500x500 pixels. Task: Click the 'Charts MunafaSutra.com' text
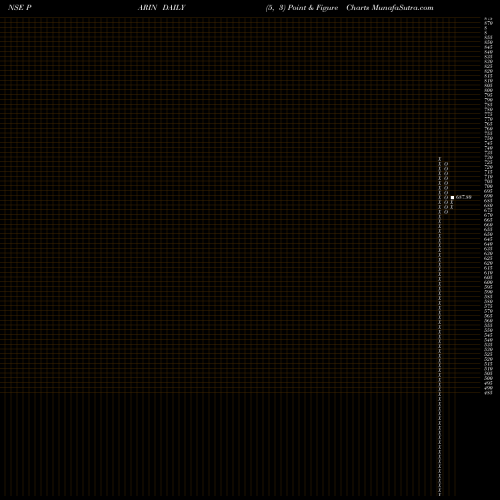[x=390, y=8]
